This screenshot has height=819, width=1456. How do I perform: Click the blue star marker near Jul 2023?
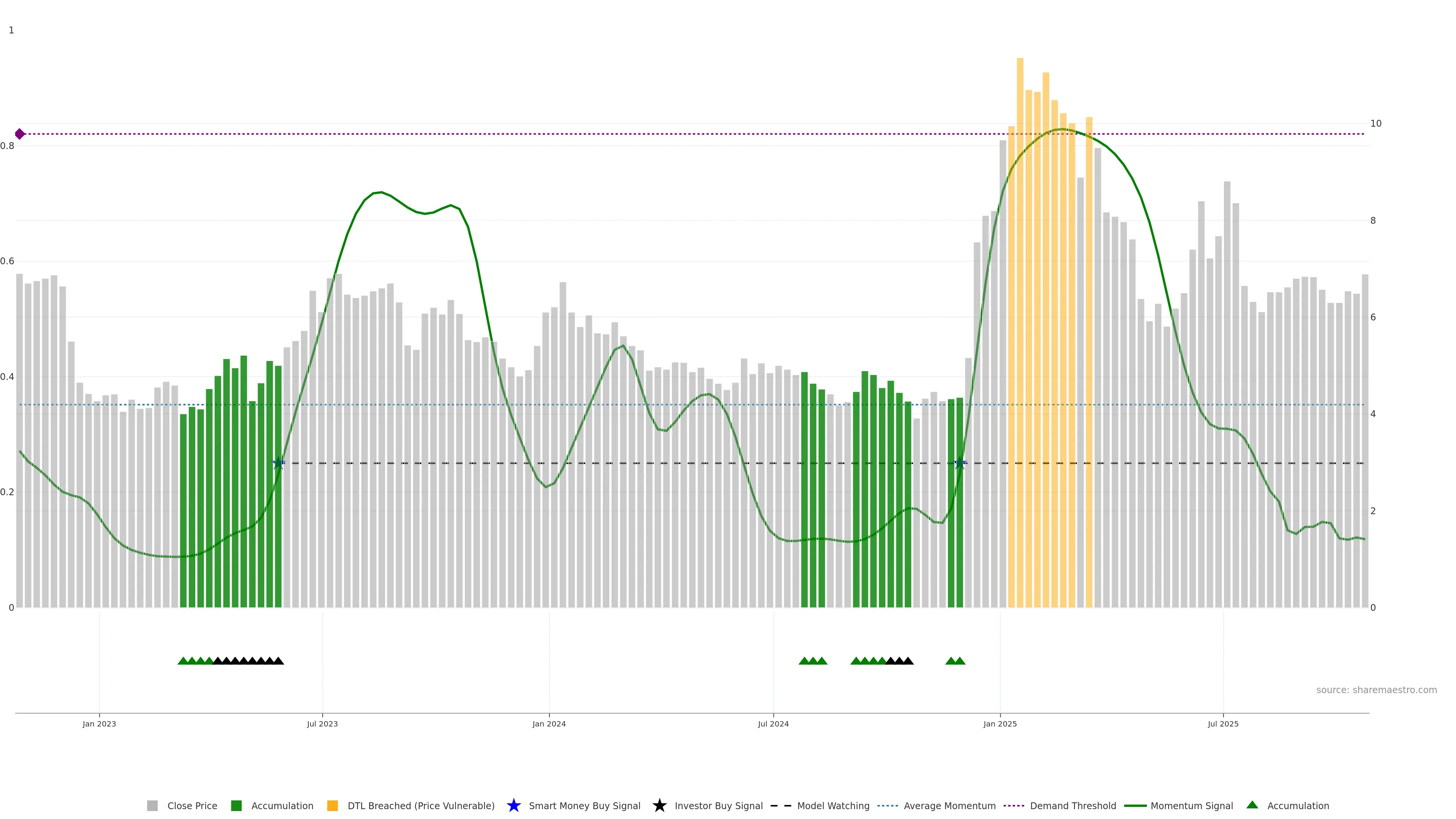pyautogui.click(x=278, y=463)
